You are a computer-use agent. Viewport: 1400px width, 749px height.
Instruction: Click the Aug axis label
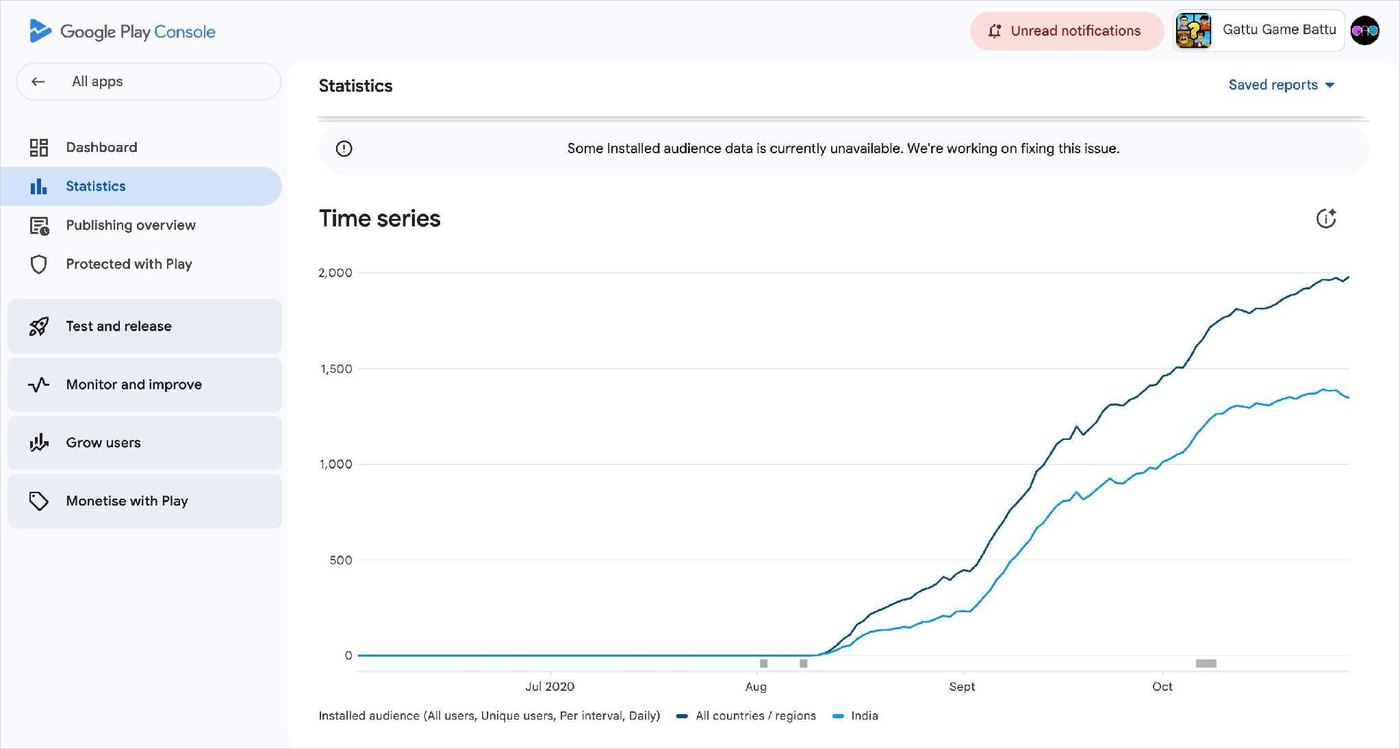[756, 687]
